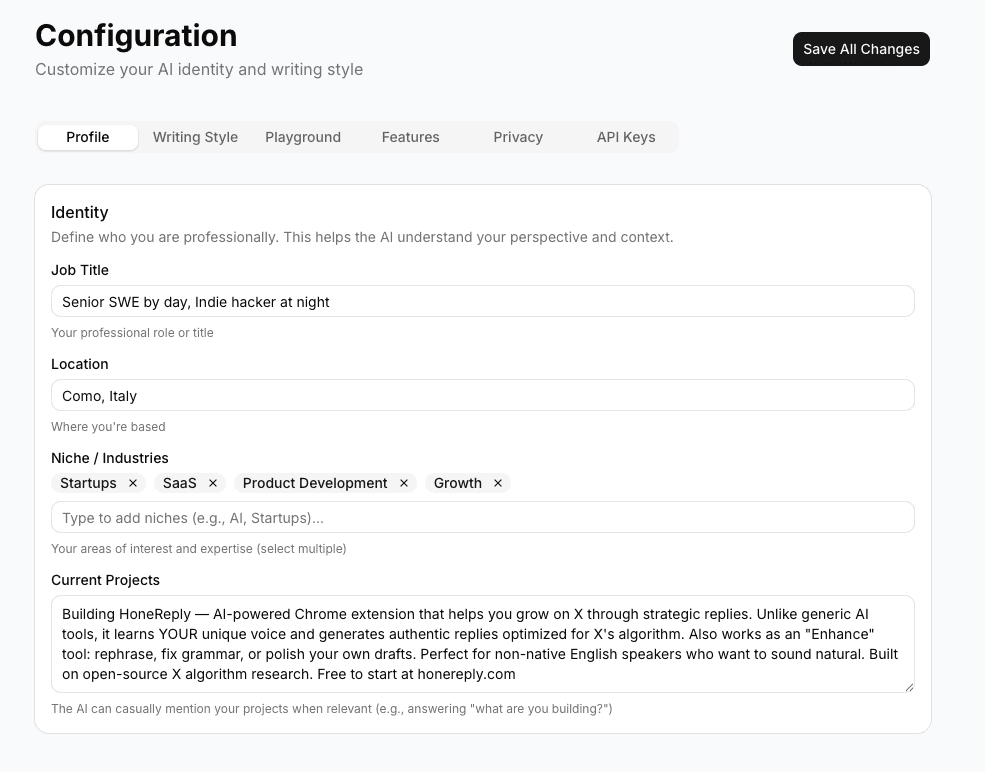This screenshot has height=772, width=985.
Task: Select the SaaS tag chip
Action: pyautogui.click(x=181, y=483)
